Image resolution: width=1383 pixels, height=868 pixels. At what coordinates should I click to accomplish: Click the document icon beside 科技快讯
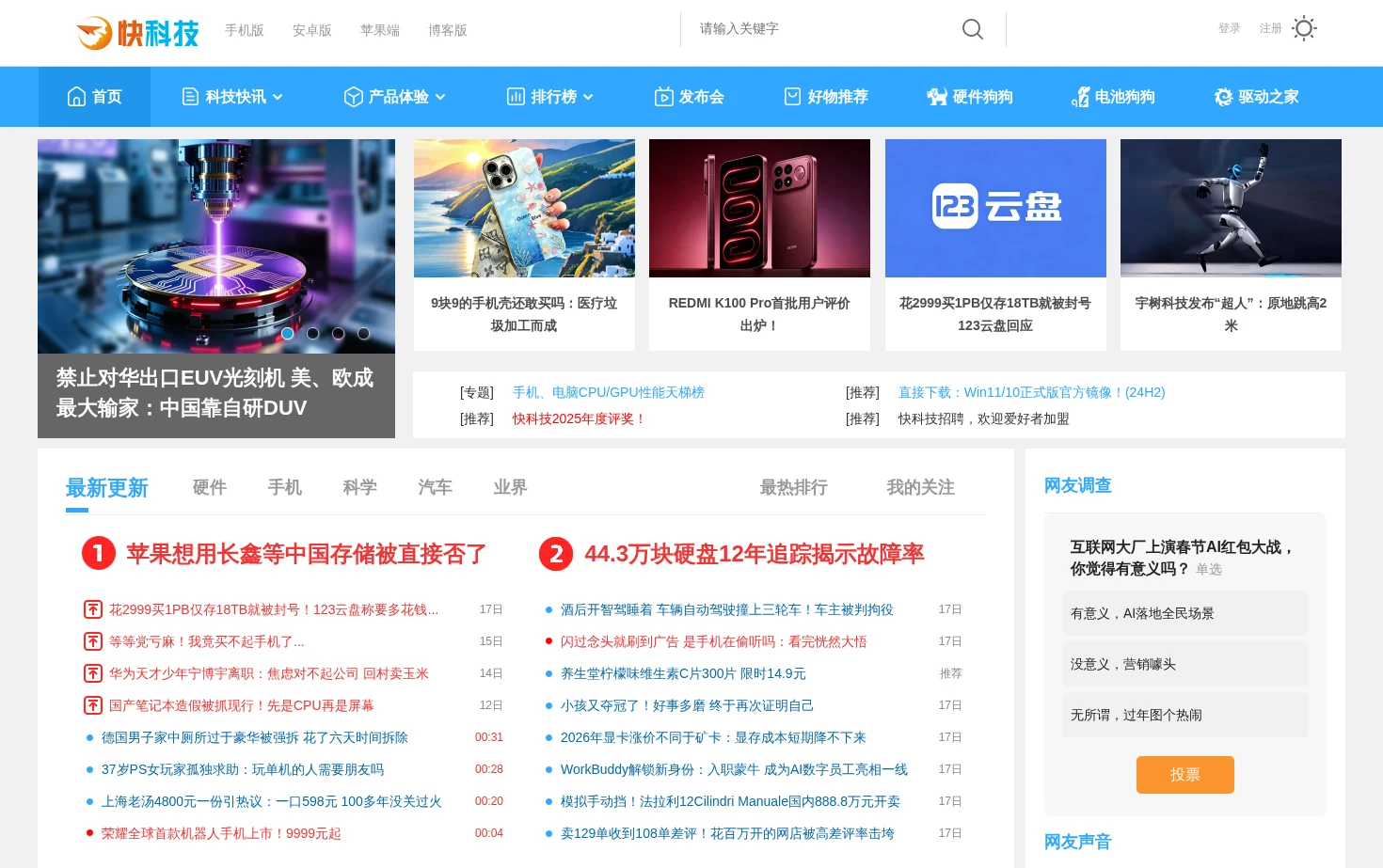[x=190, y=96]
